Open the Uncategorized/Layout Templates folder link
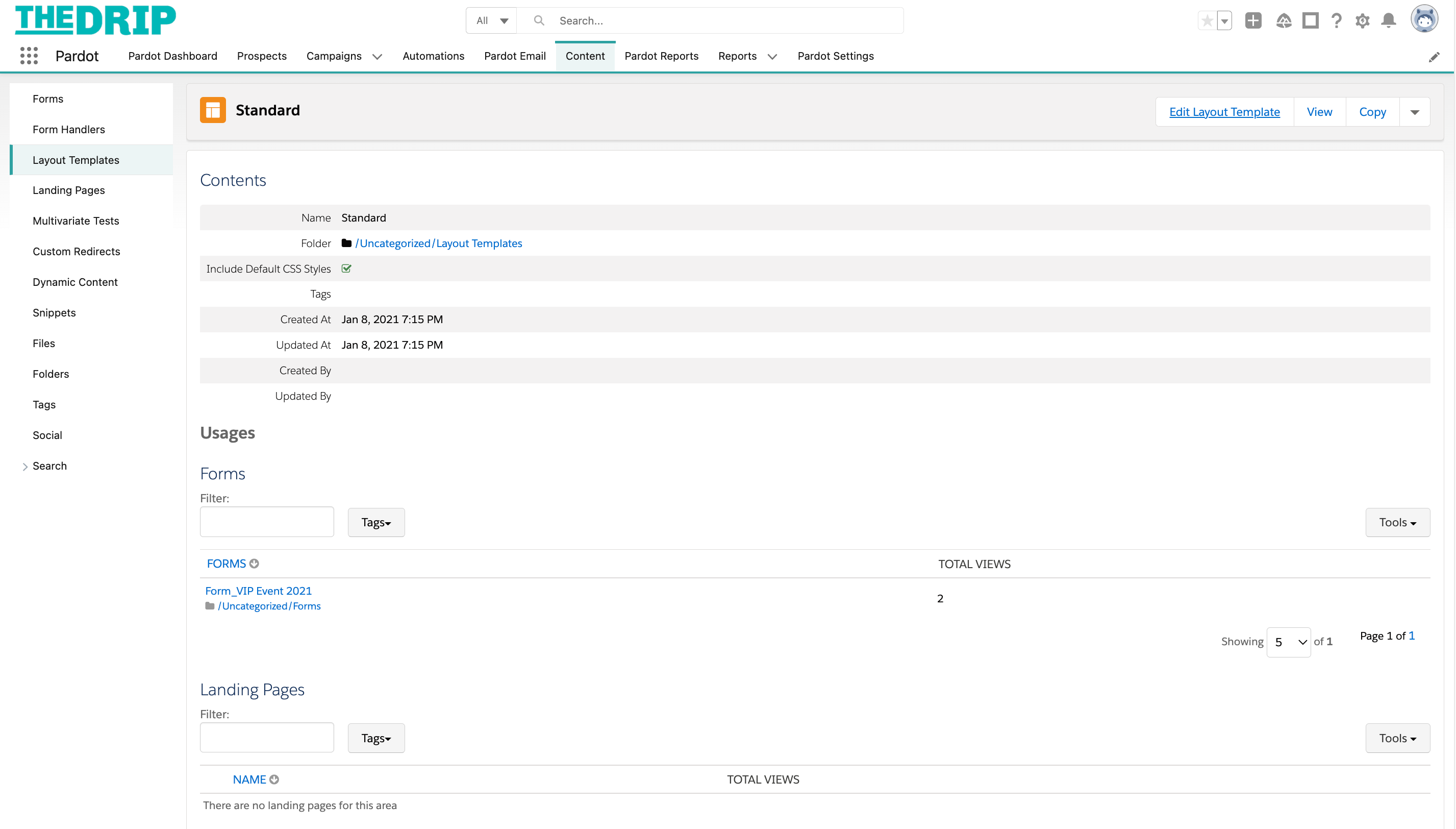The image size is (1456, 829). [439, 243]
